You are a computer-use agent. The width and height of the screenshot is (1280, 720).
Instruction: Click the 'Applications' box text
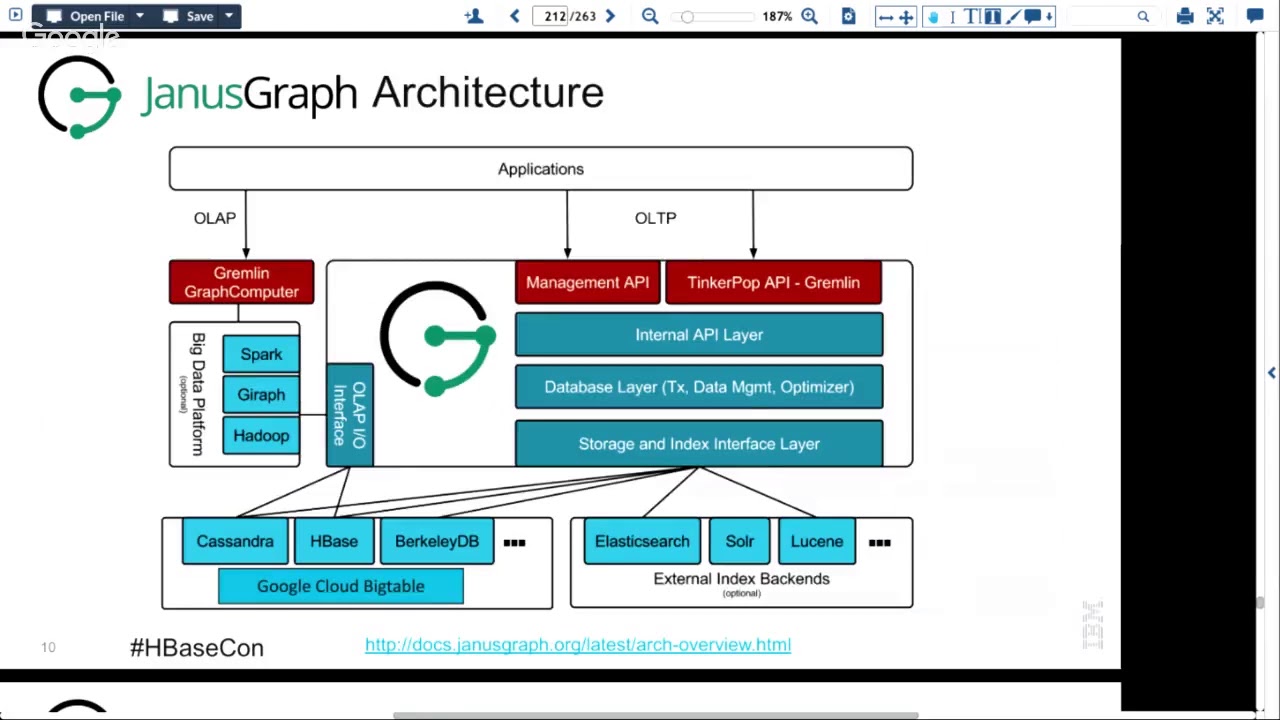(541, 169)
